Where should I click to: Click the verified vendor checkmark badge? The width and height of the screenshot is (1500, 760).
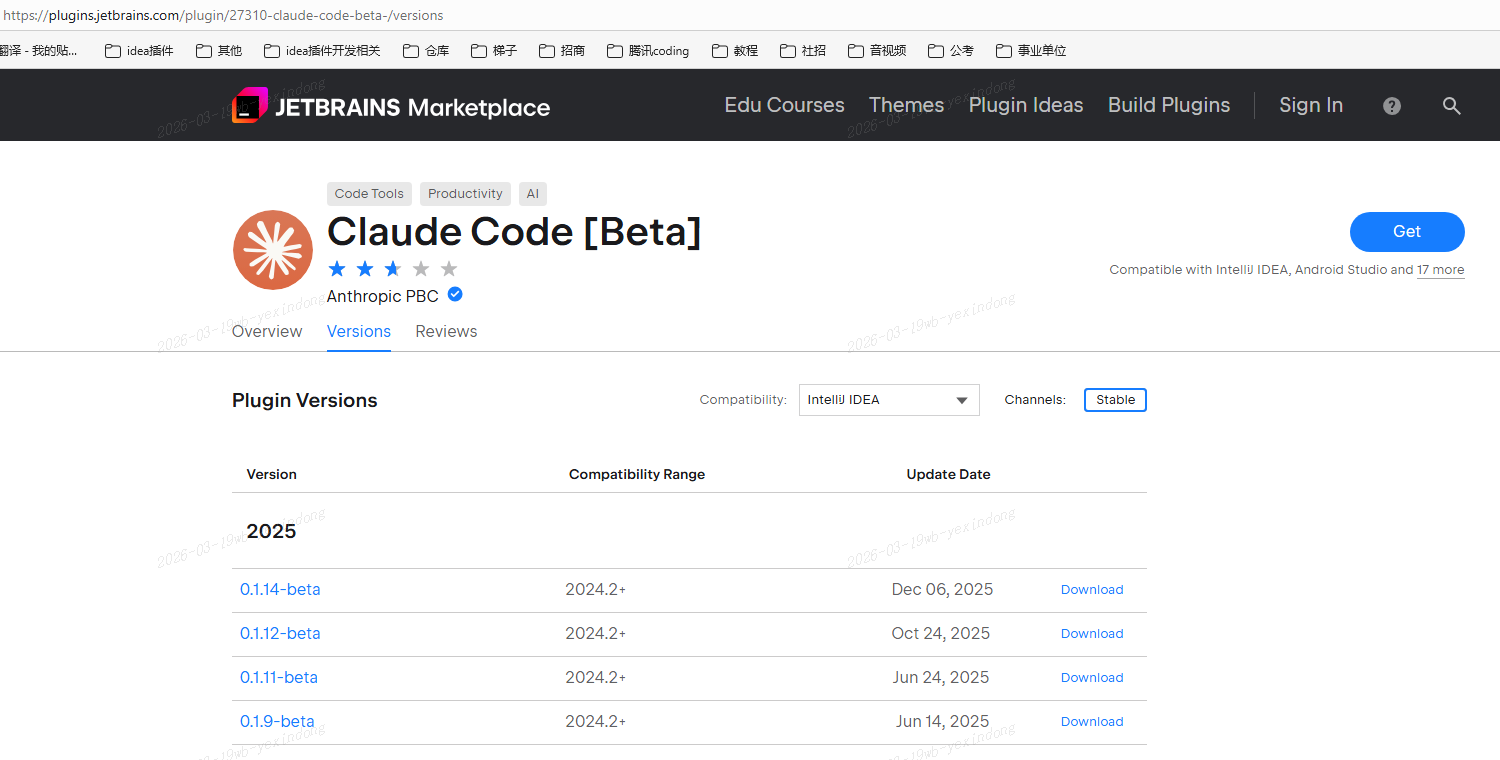click(x=455, y=295)
